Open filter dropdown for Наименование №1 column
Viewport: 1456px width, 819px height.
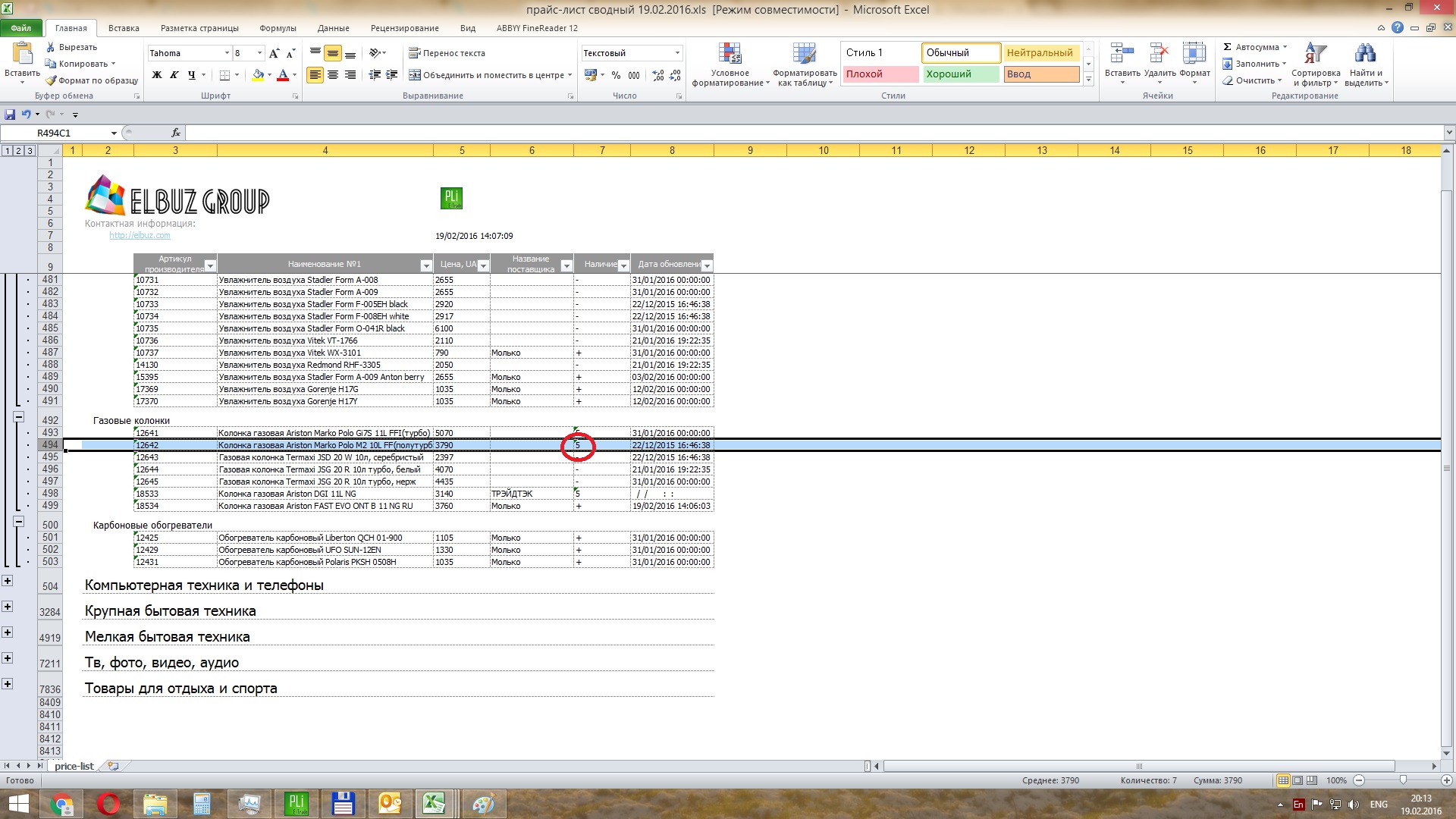pos(426,265)
